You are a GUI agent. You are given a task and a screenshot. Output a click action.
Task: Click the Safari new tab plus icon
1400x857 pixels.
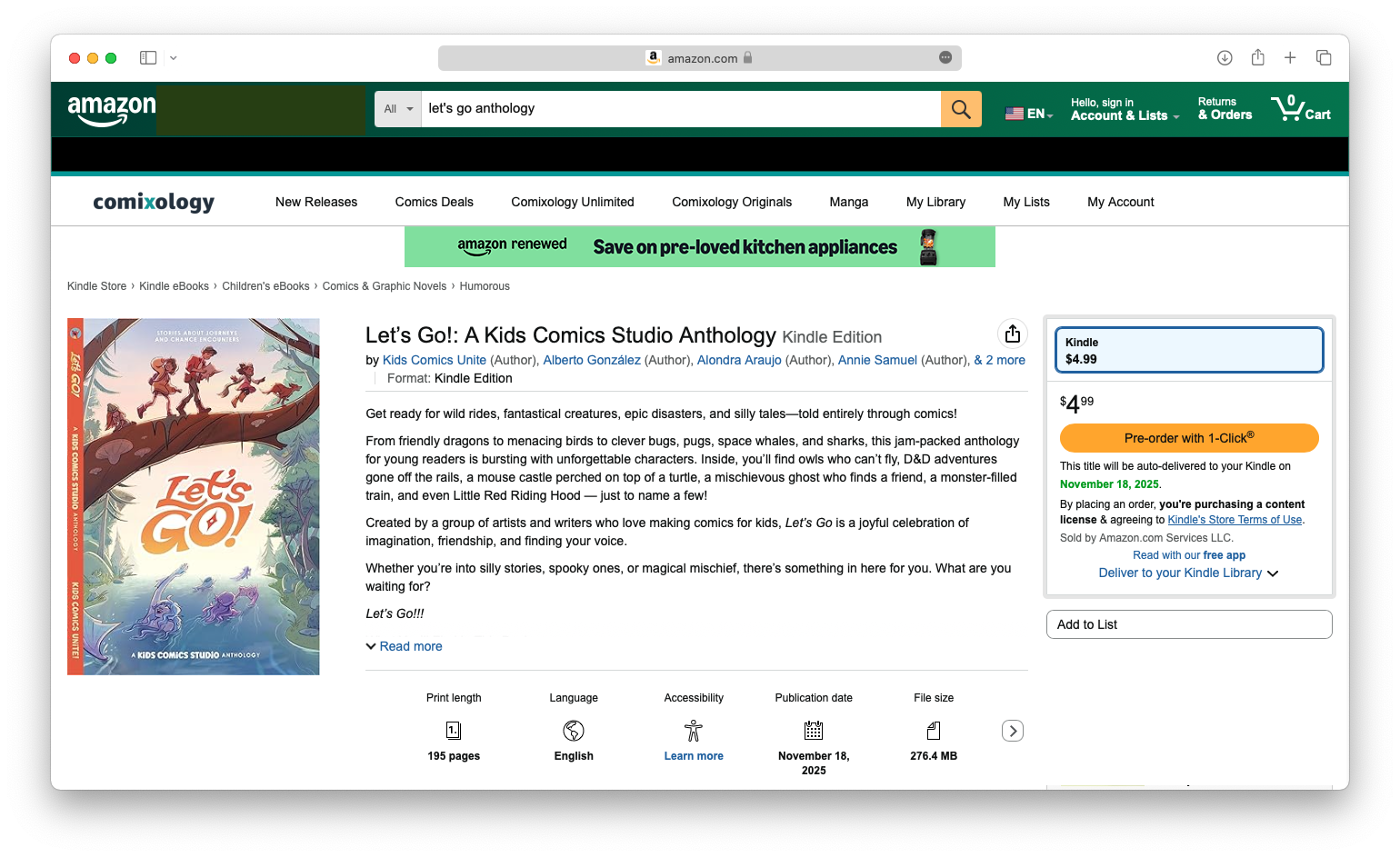(1289, 58)
